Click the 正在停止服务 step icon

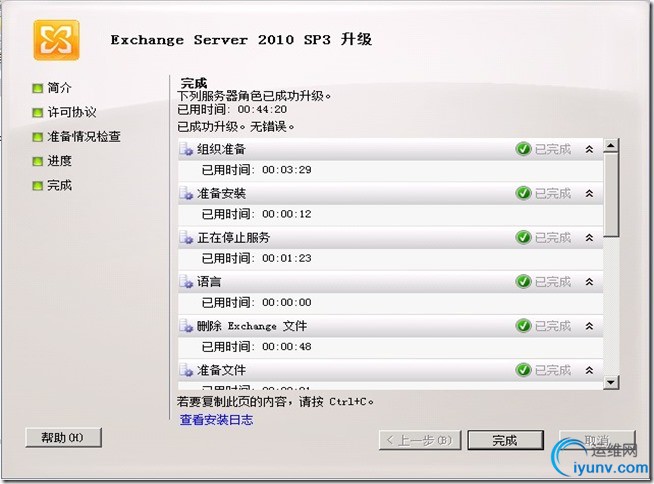pyautogui.click(x=186, y=237)
